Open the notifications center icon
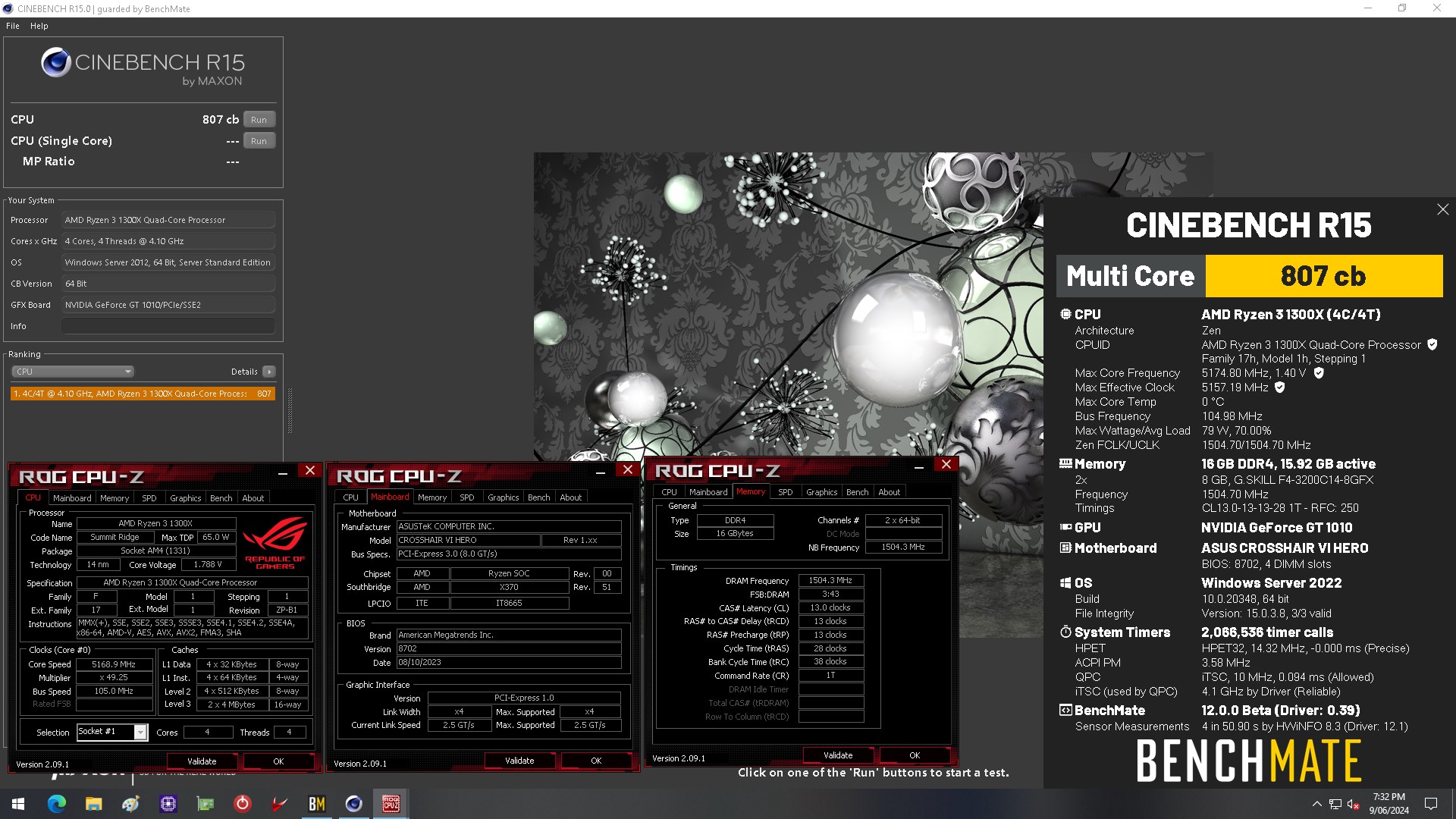Image resolution: width=1456 pixels, height=819 pixels. (1431, 804)
